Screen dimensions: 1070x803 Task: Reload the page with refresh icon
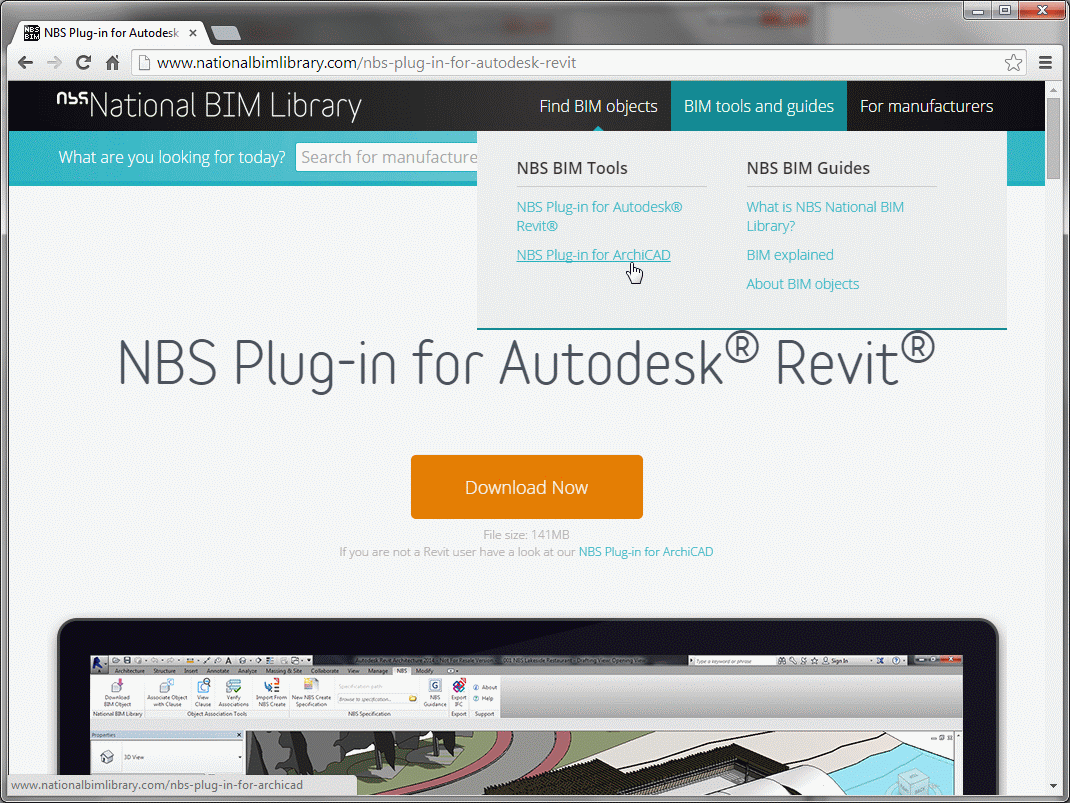click(83, 63)
